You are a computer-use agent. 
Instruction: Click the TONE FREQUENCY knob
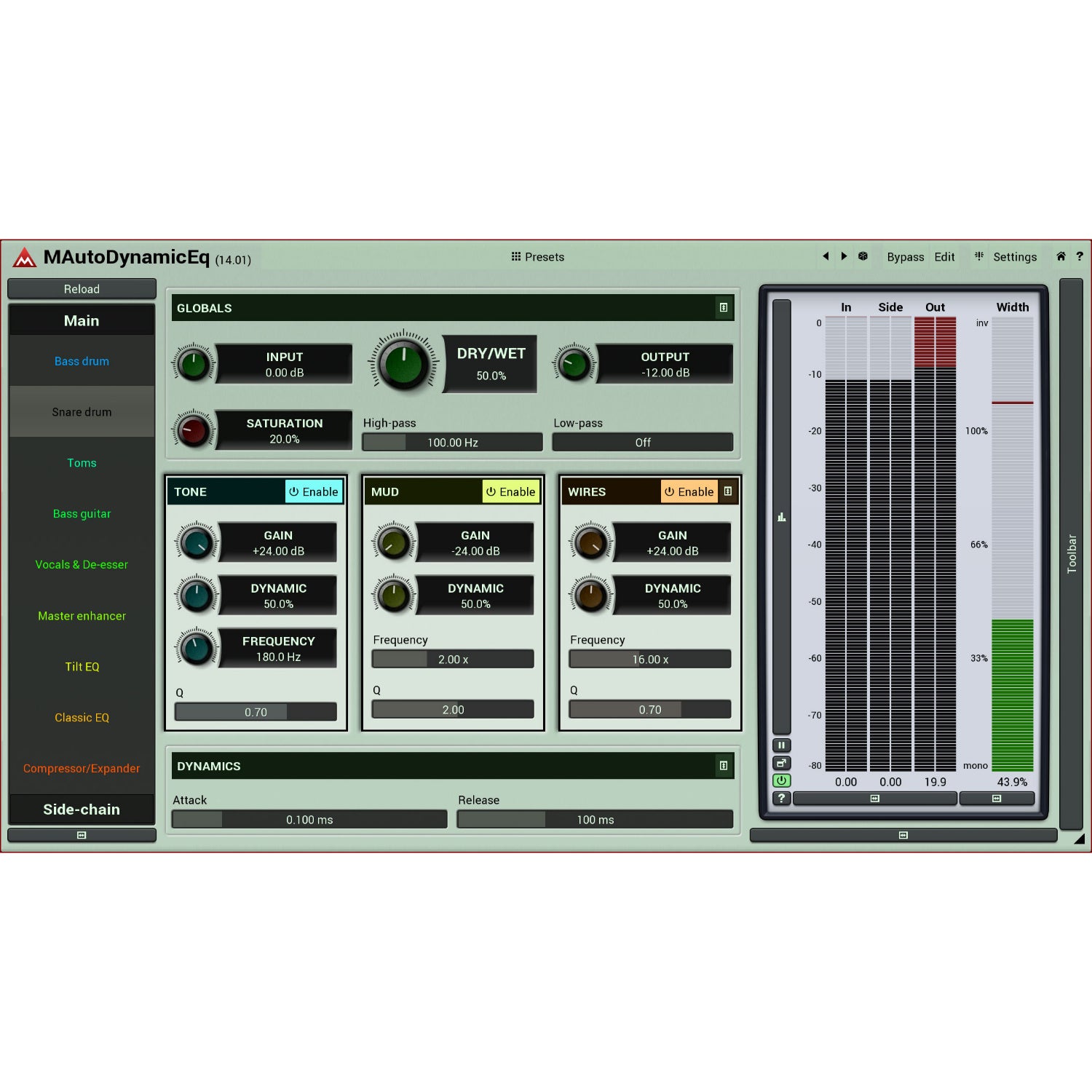pos(196,648)
